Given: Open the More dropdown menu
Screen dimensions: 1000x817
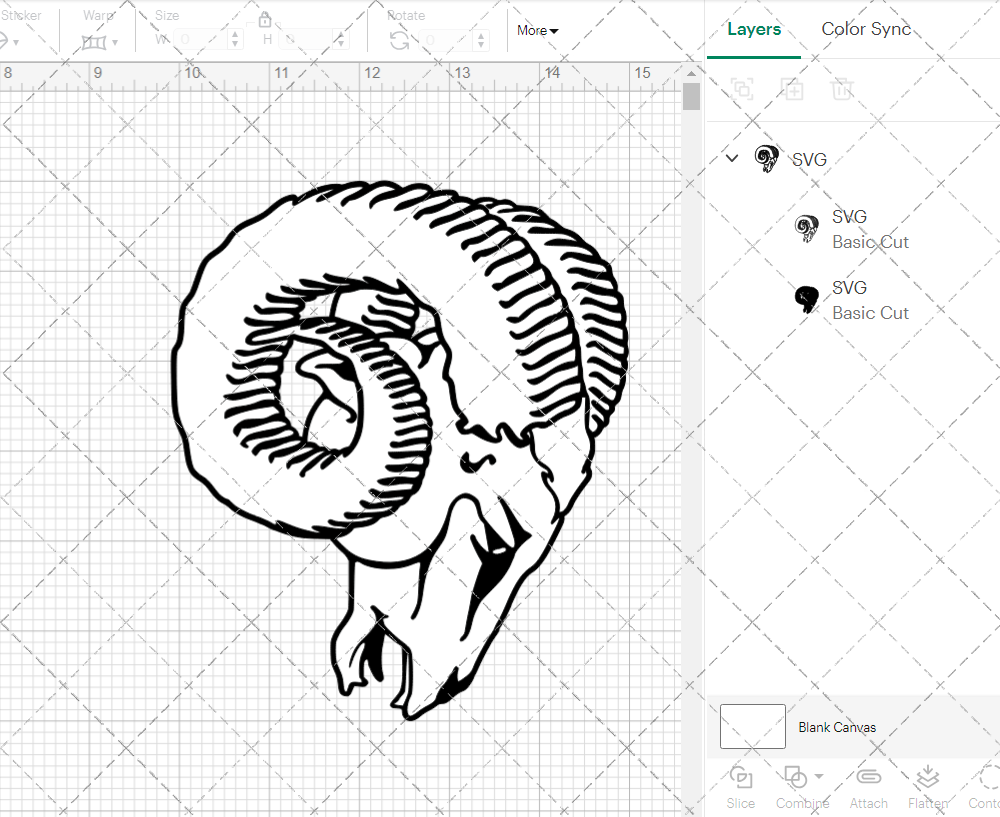Looking at the screenshot, I should pos(538,30).
